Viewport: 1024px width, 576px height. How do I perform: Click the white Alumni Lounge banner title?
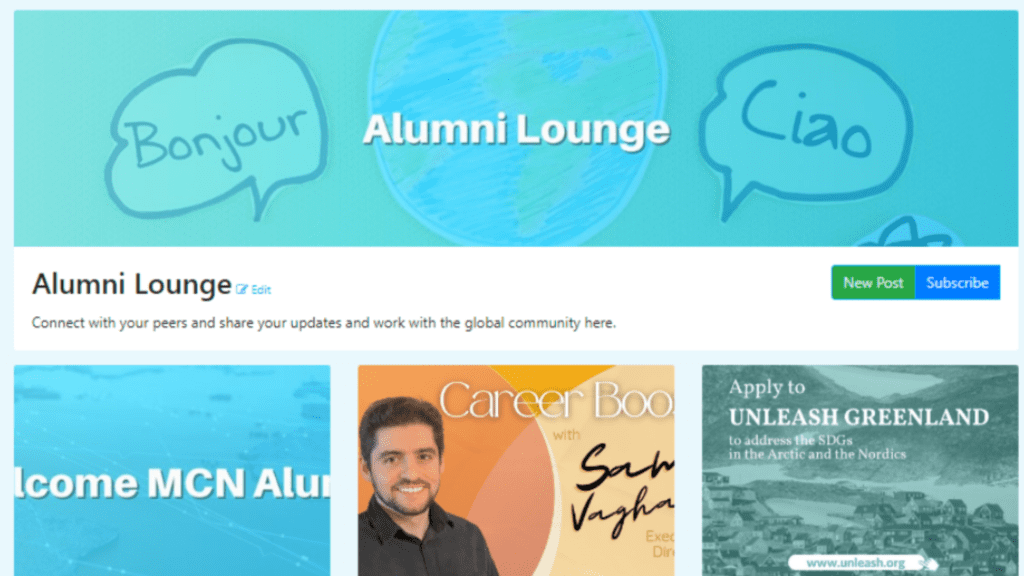pos(516,129)
